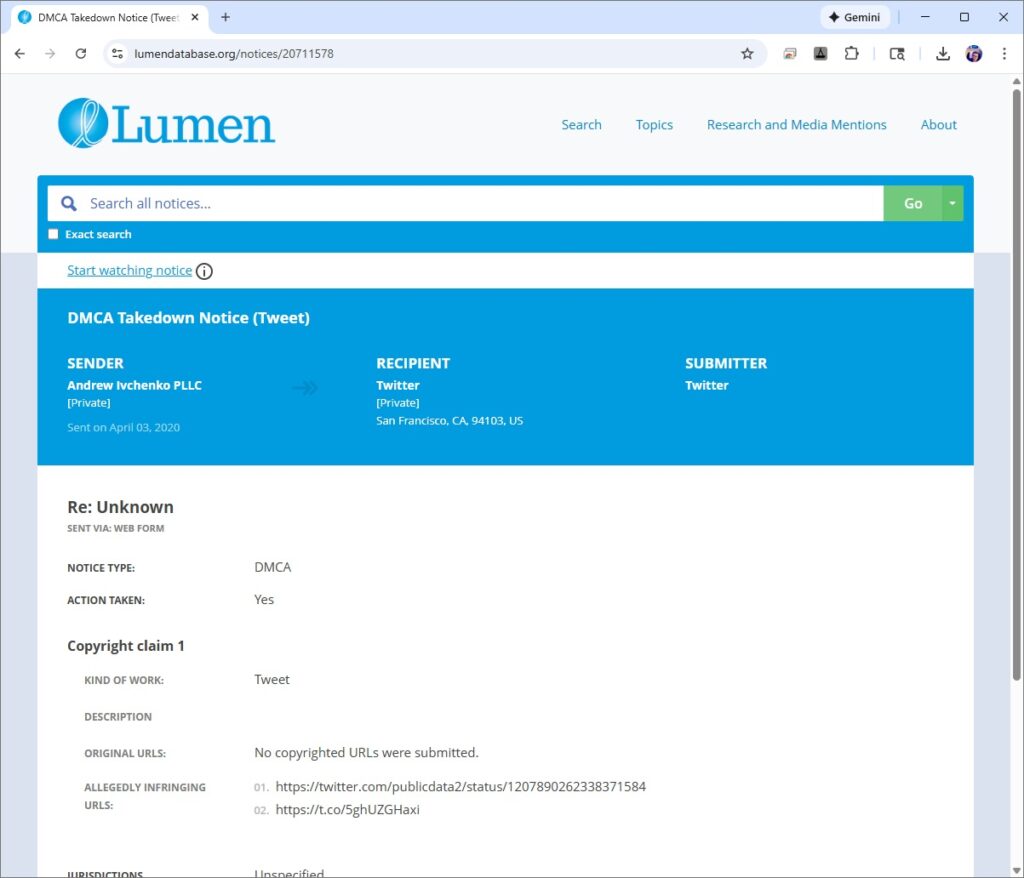This screenshot has width=1024, height=878.
Task: Open a new browser tab
Action: click(225, 17)
